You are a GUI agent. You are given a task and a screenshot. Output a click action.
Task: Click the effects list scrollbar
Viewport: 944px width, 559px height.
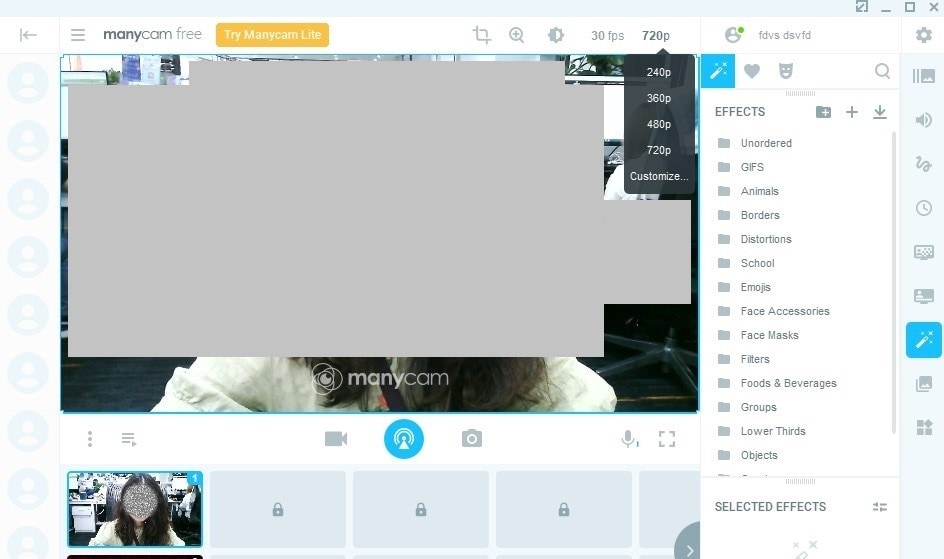(x=893, y=283)
